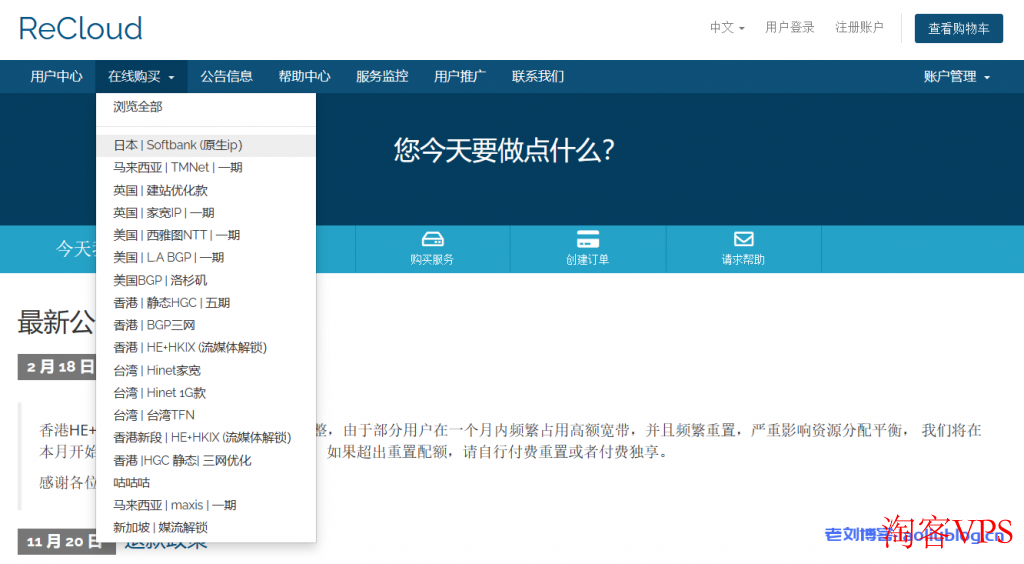Click 联系我们 nav item
The image size is (1024, 564).
click(x=538, y=76)
